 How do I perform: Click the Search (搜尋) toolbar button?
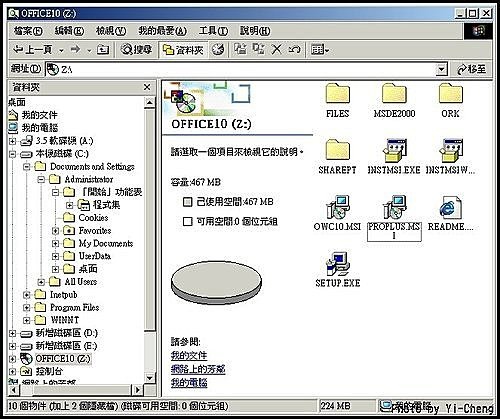tap(136, 50)
